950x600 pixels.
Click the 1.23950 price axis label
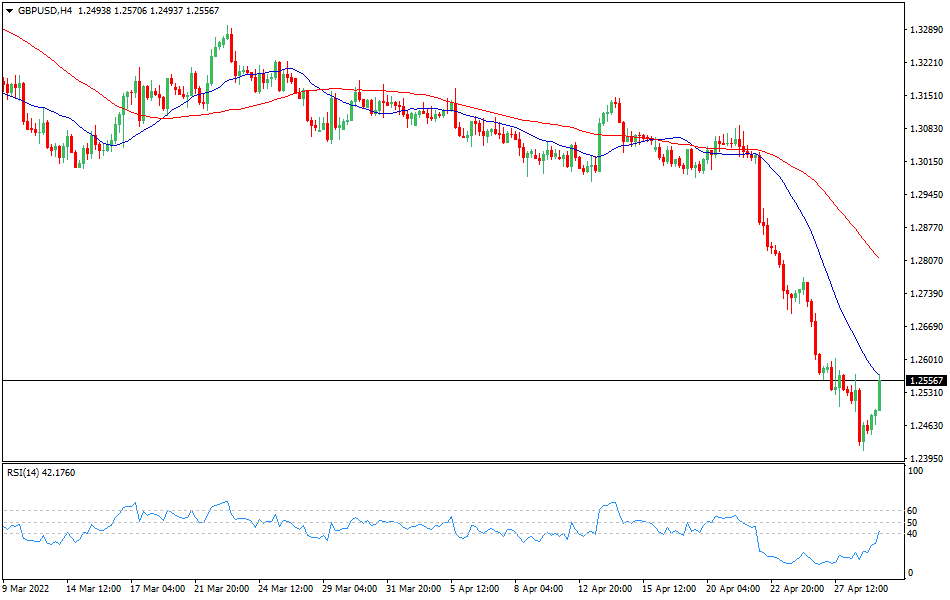(x=926, y=458)
